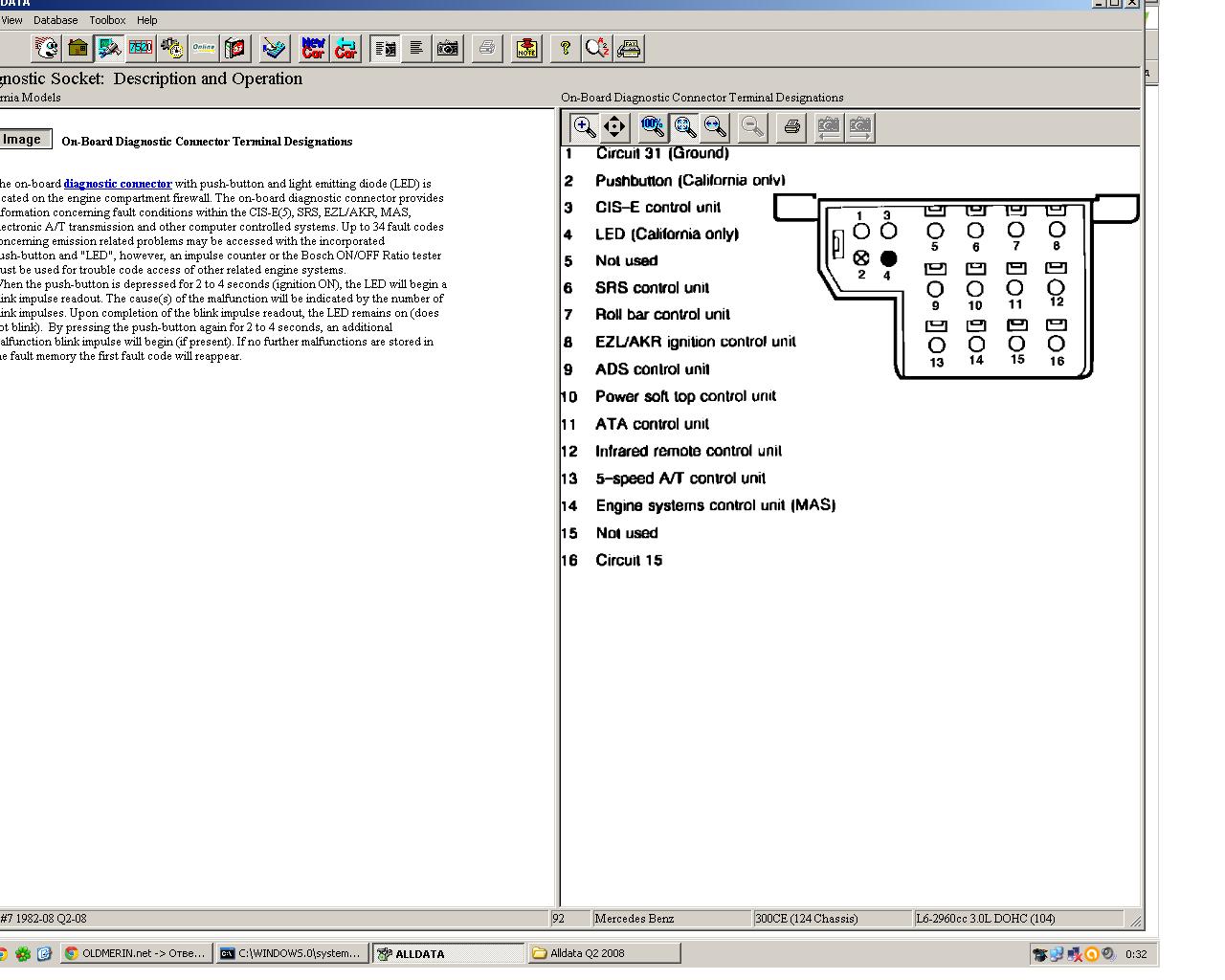The height and width of the screenshot is (980, 1225).
Task: Select the zoom-in magnifier tool
Action: 583,126
